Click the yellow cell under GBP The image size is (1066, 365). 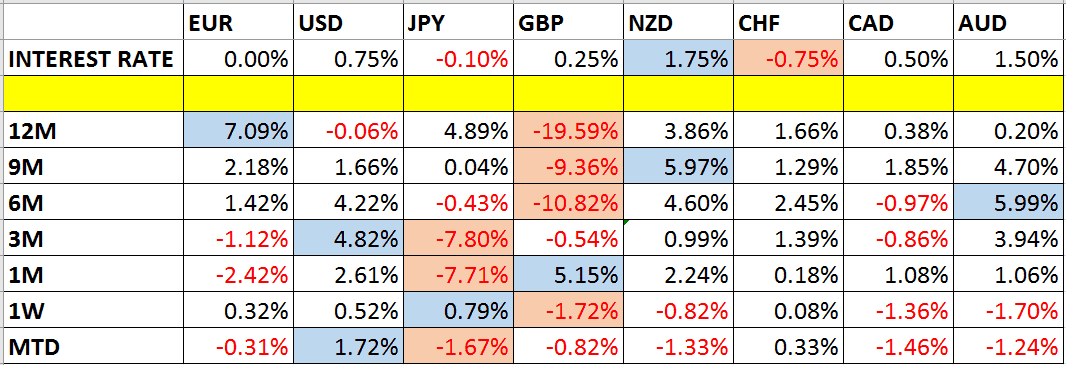click(x=568, y=94)
